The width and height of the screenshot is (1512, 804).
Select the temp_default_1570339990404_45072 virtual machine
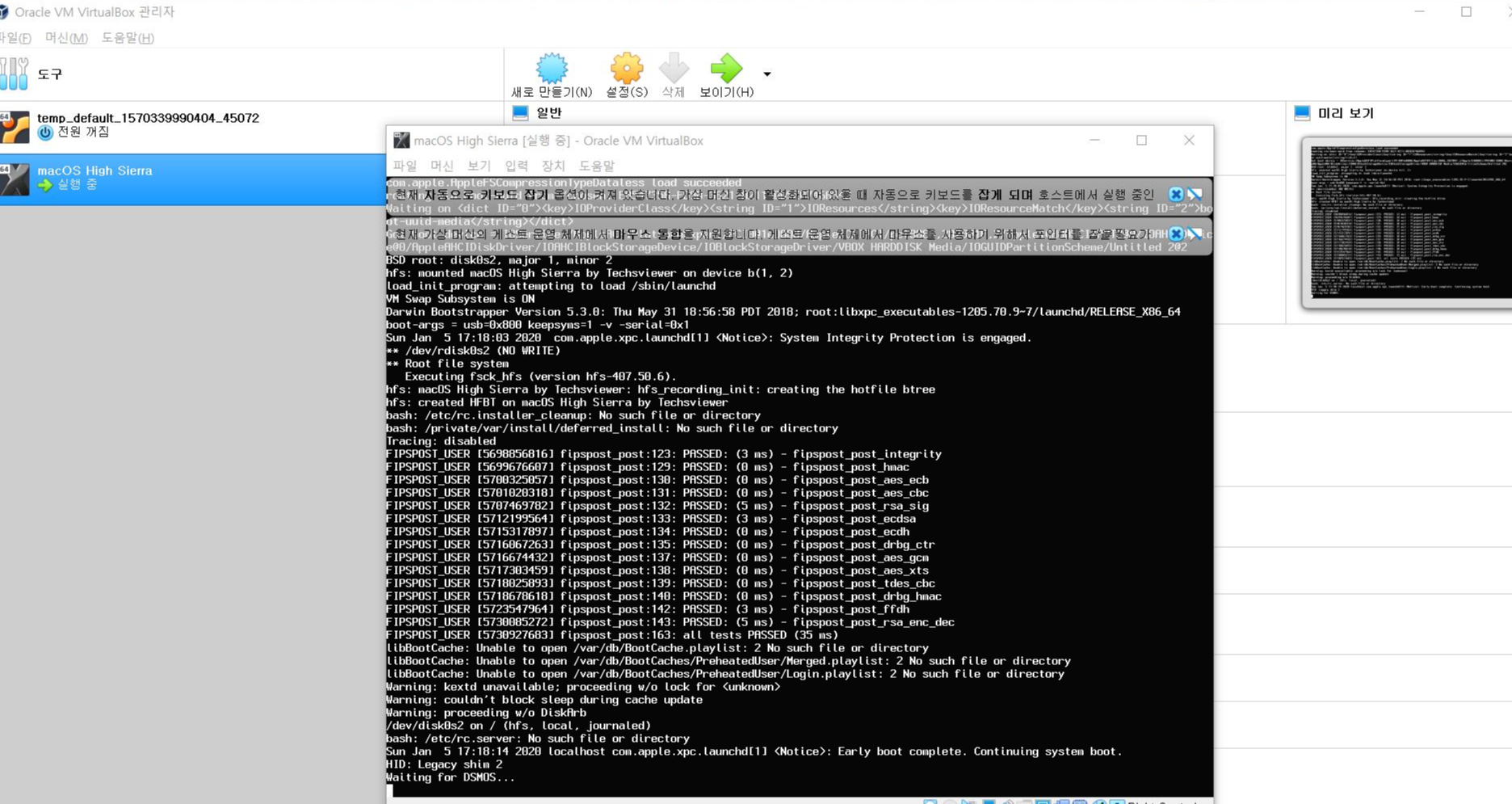(192, 127)
